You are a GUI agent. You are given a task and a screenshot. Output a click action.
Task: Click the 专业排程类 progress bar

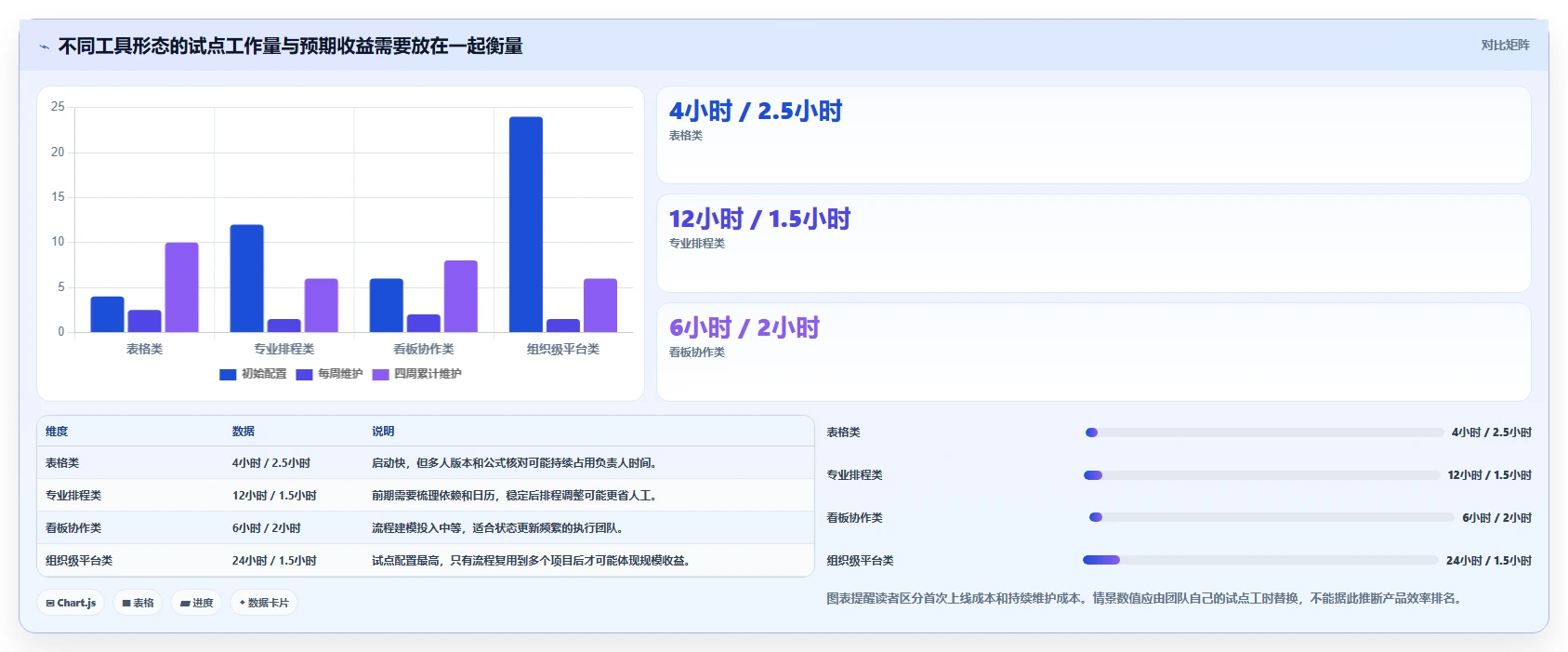coord(1261,475)
